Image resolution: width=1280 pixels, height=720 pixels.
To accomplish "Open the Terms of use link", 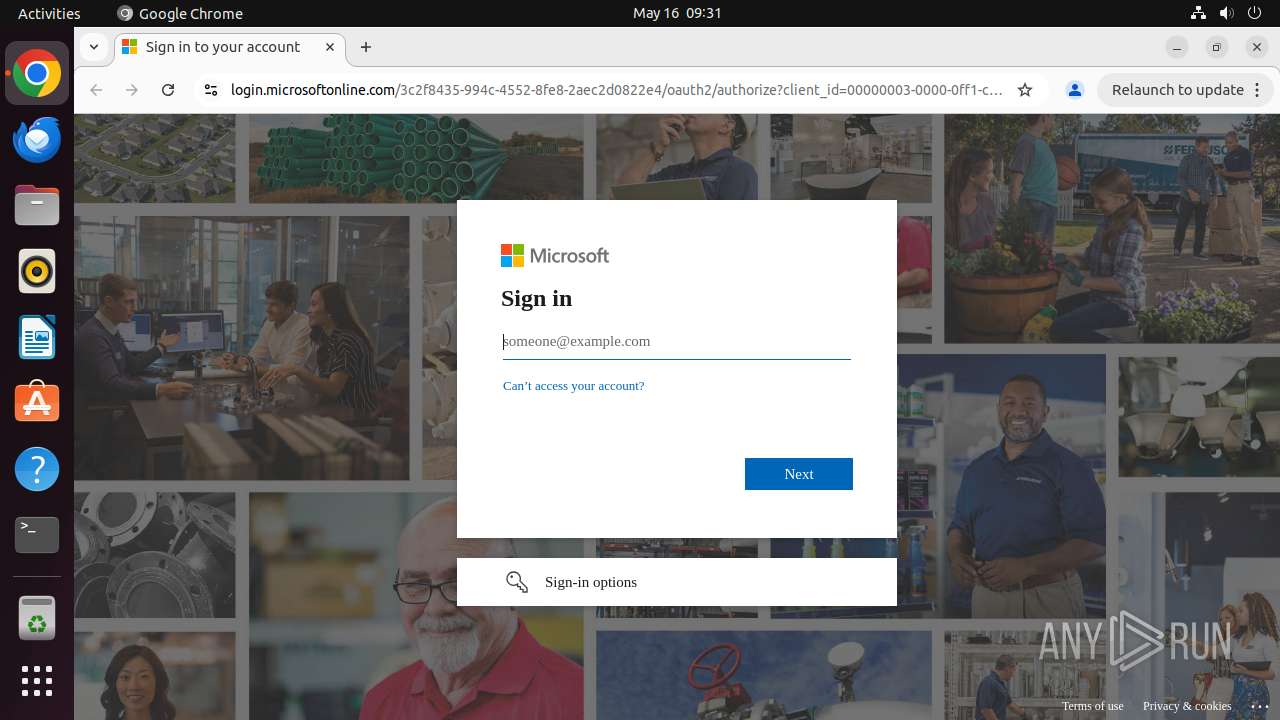I will click(1093, 706).
